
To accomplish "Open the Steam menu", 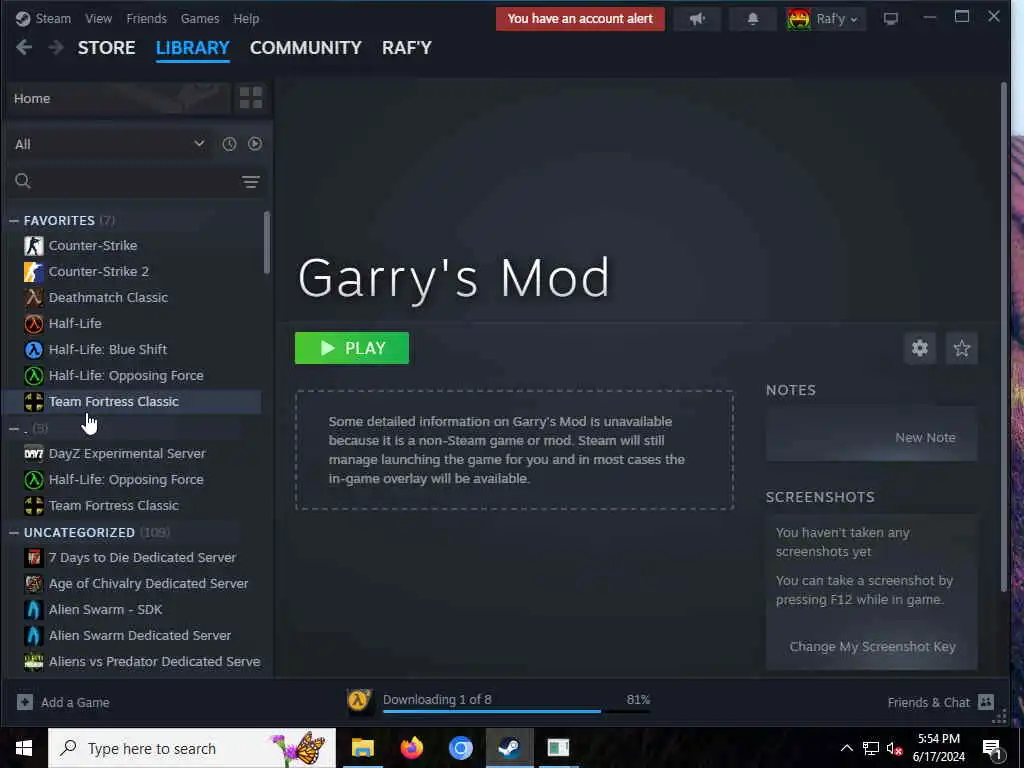I will coord(53,18).
